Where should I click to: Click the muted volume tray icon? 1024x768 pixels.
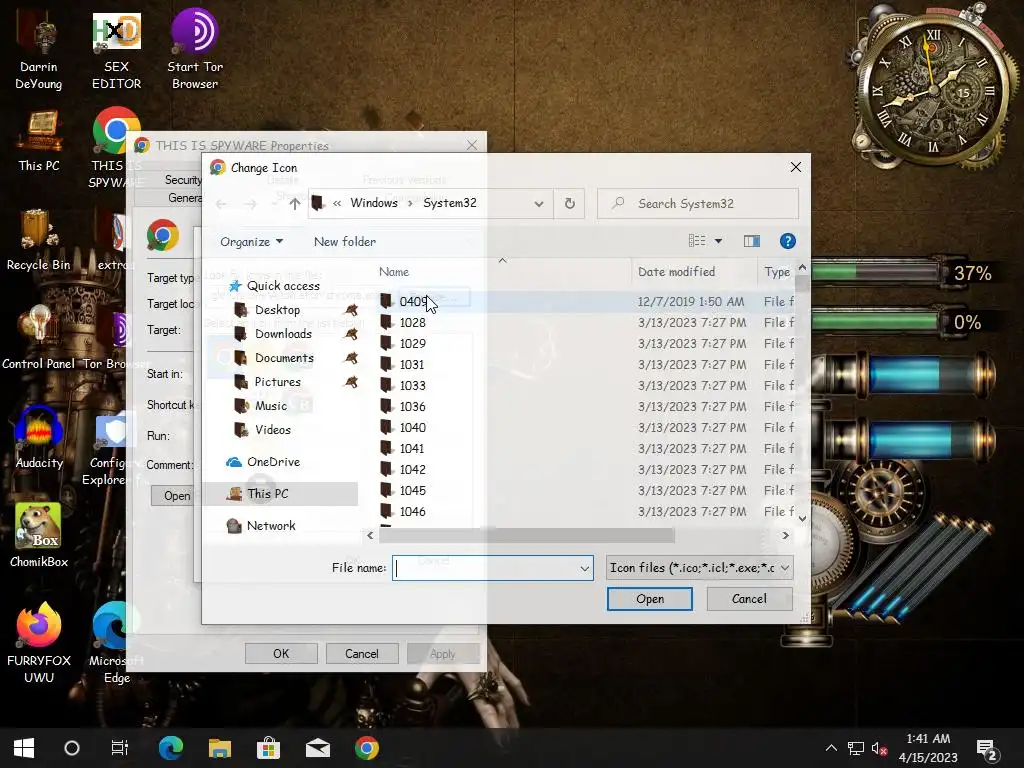(x=878, y=748)
